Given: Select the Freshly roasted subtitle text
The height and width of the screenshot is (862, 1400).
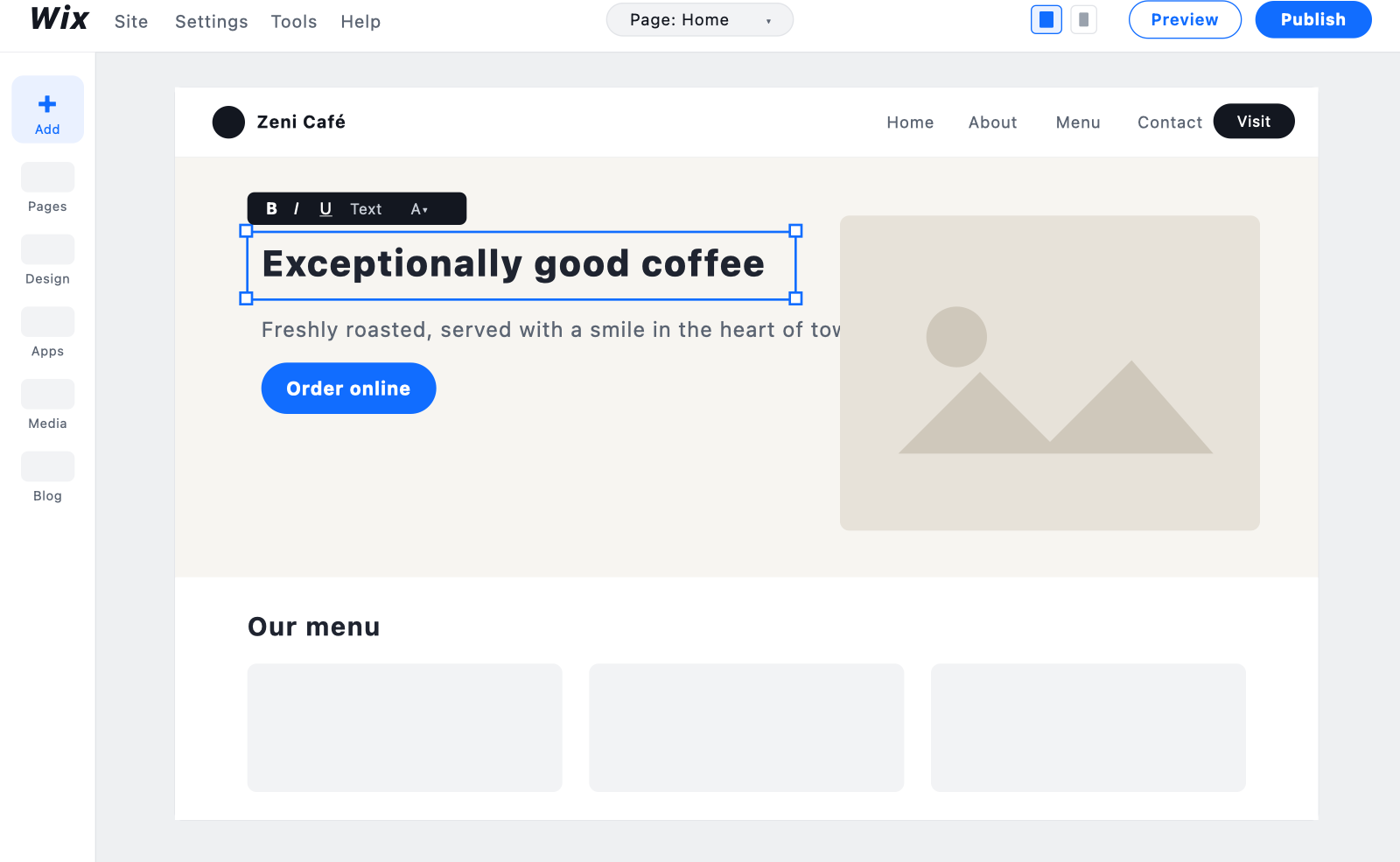Looking at the screenshot, I should coord(550,330).
